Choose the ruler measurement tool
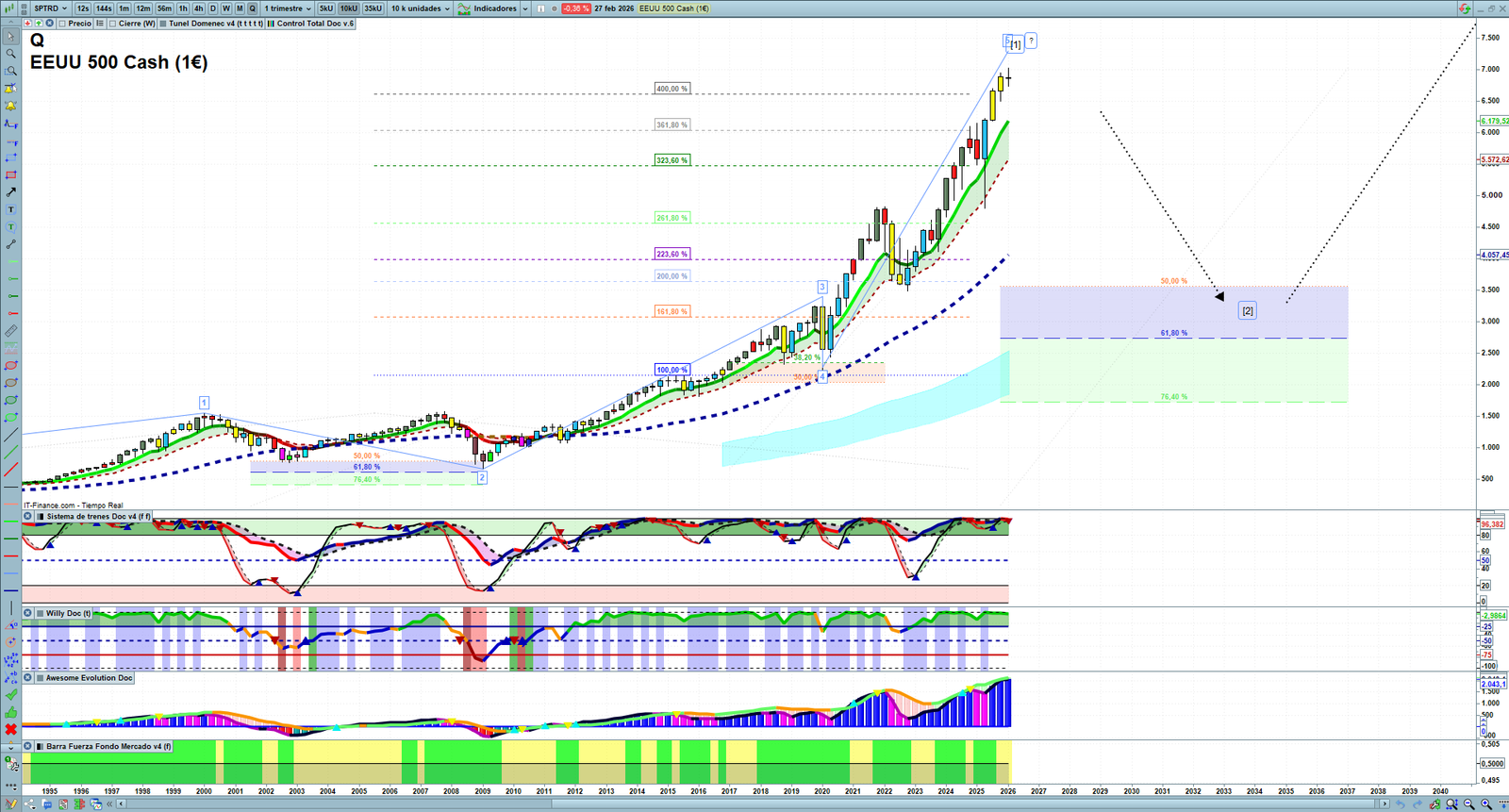1509x812 pixels. [x=10, y=331]
